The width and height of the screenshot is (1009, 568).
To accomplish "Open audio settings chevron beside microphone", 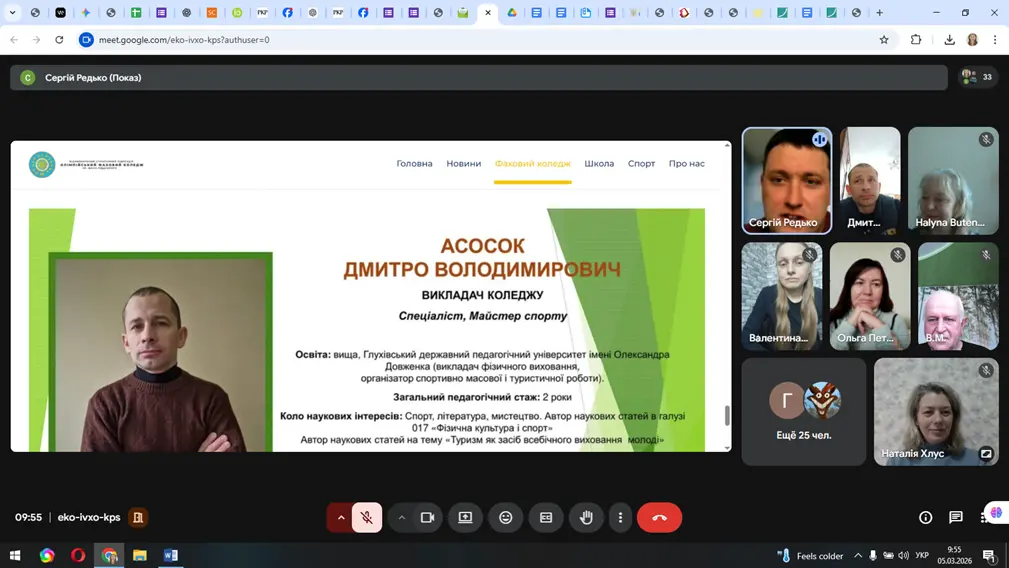I will pos(341,517).
